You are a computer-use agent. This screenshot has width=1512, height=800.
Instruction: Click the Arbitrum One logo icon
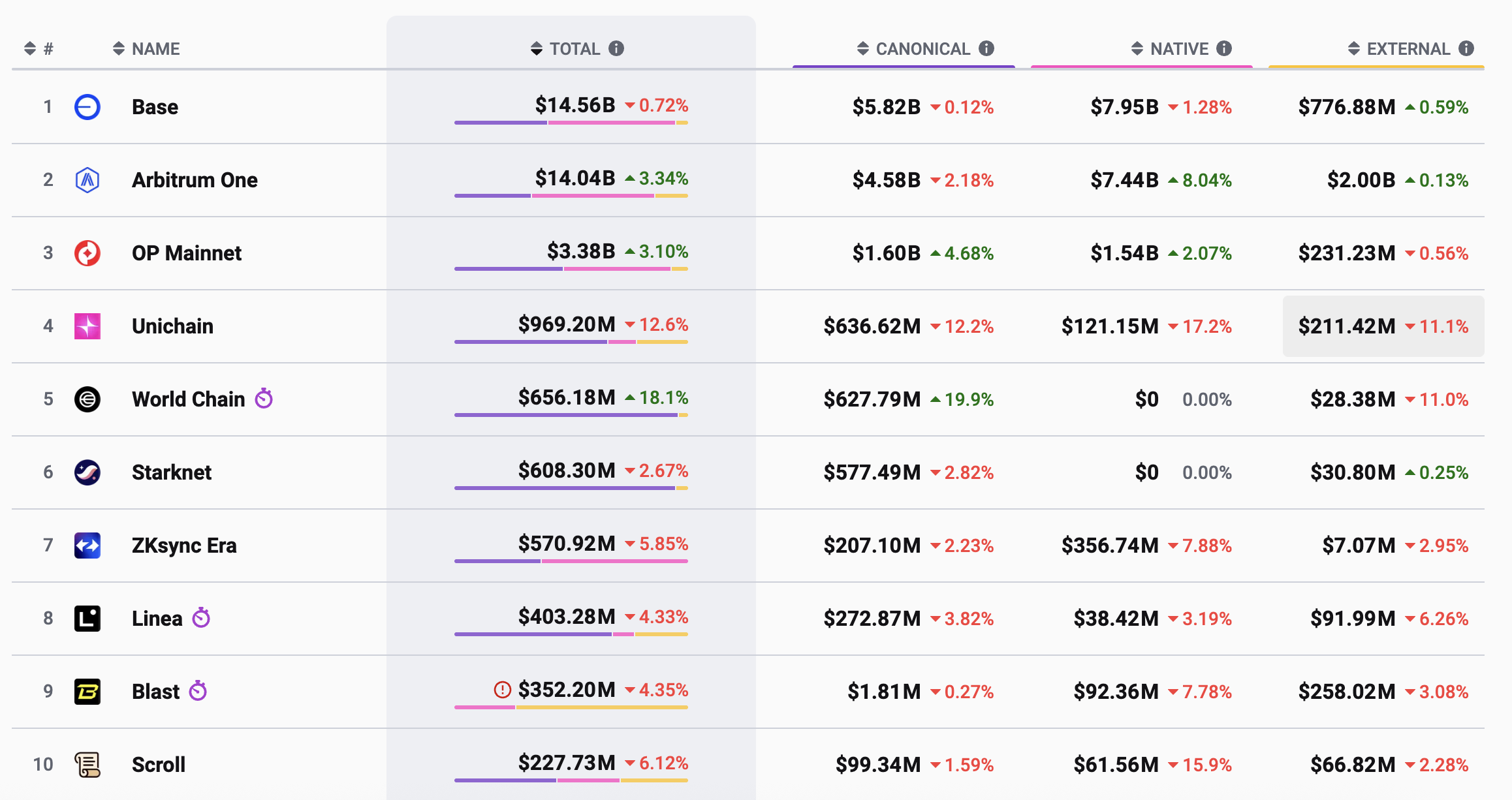point(87,180)
